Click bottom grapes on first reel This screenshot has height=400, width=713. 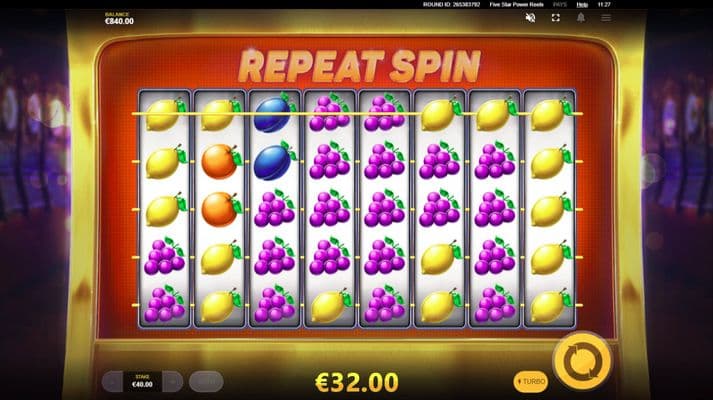165,304
